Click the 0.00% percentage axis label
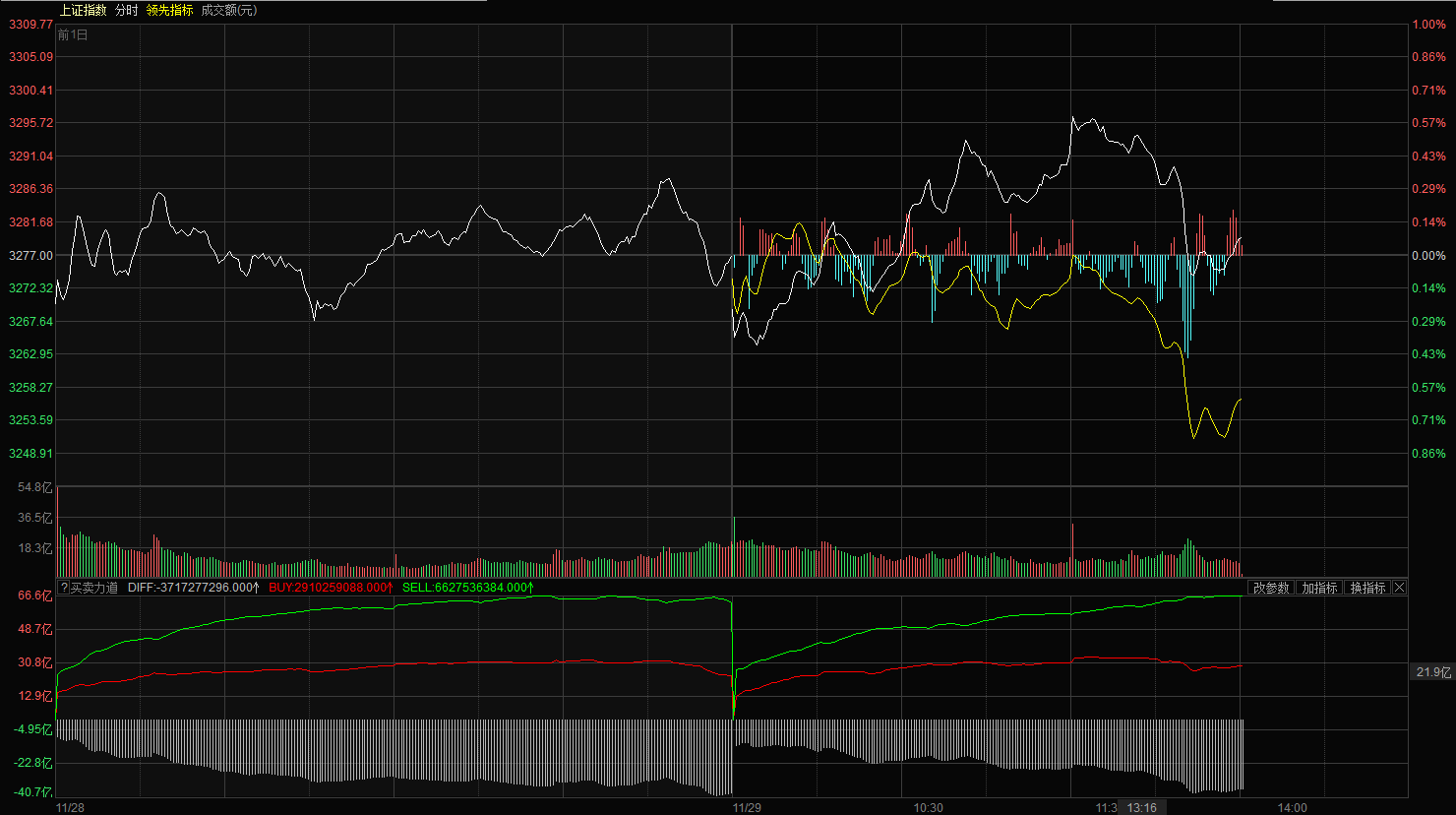 (1429, 255)
